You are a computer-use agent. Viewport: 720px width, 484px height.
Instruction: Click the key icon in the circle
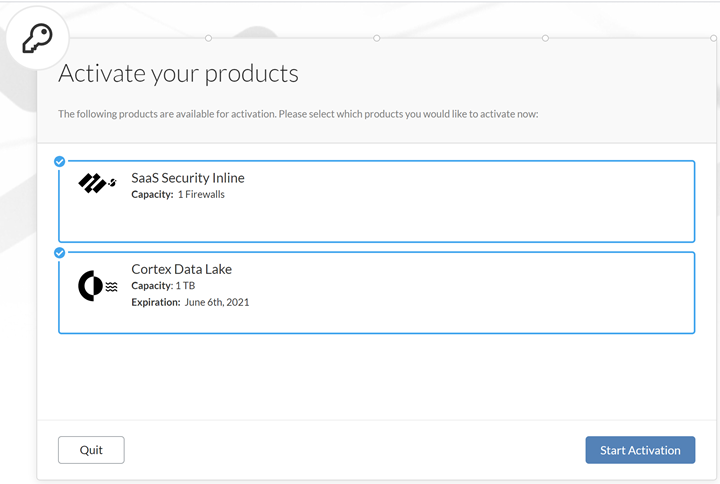[39, 40]
